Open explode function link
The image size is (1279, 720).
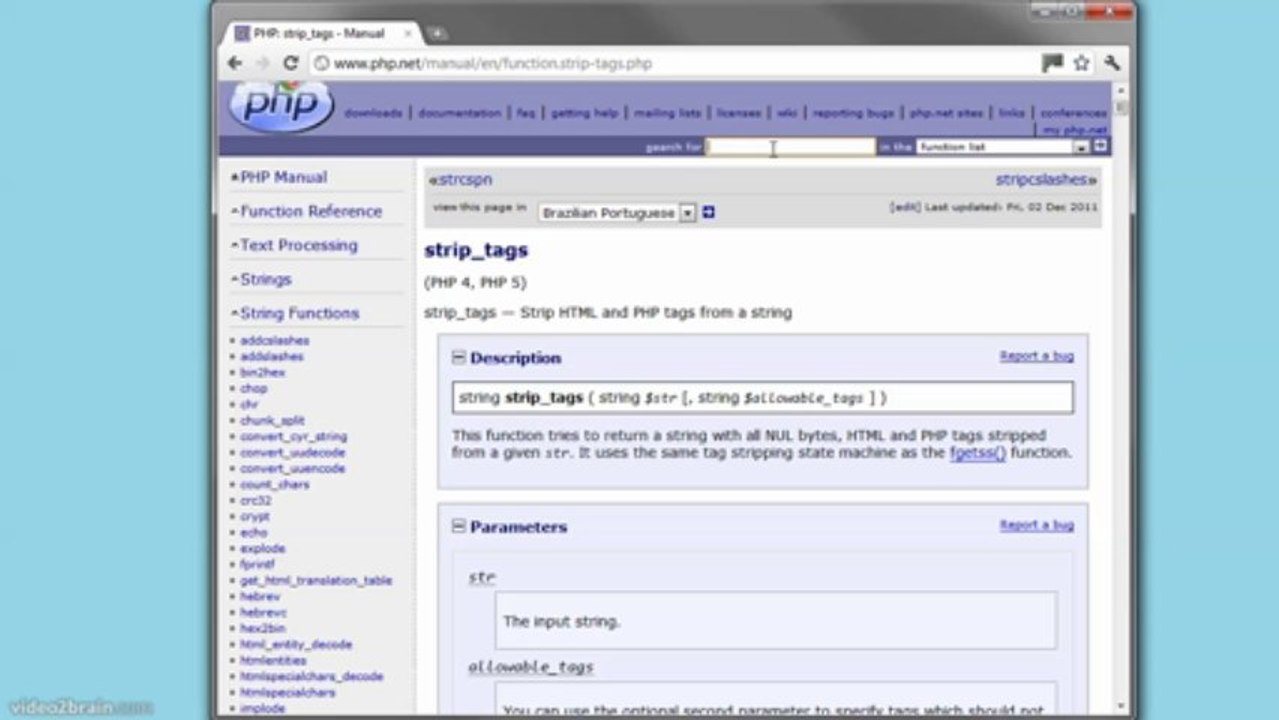point(262,549)
